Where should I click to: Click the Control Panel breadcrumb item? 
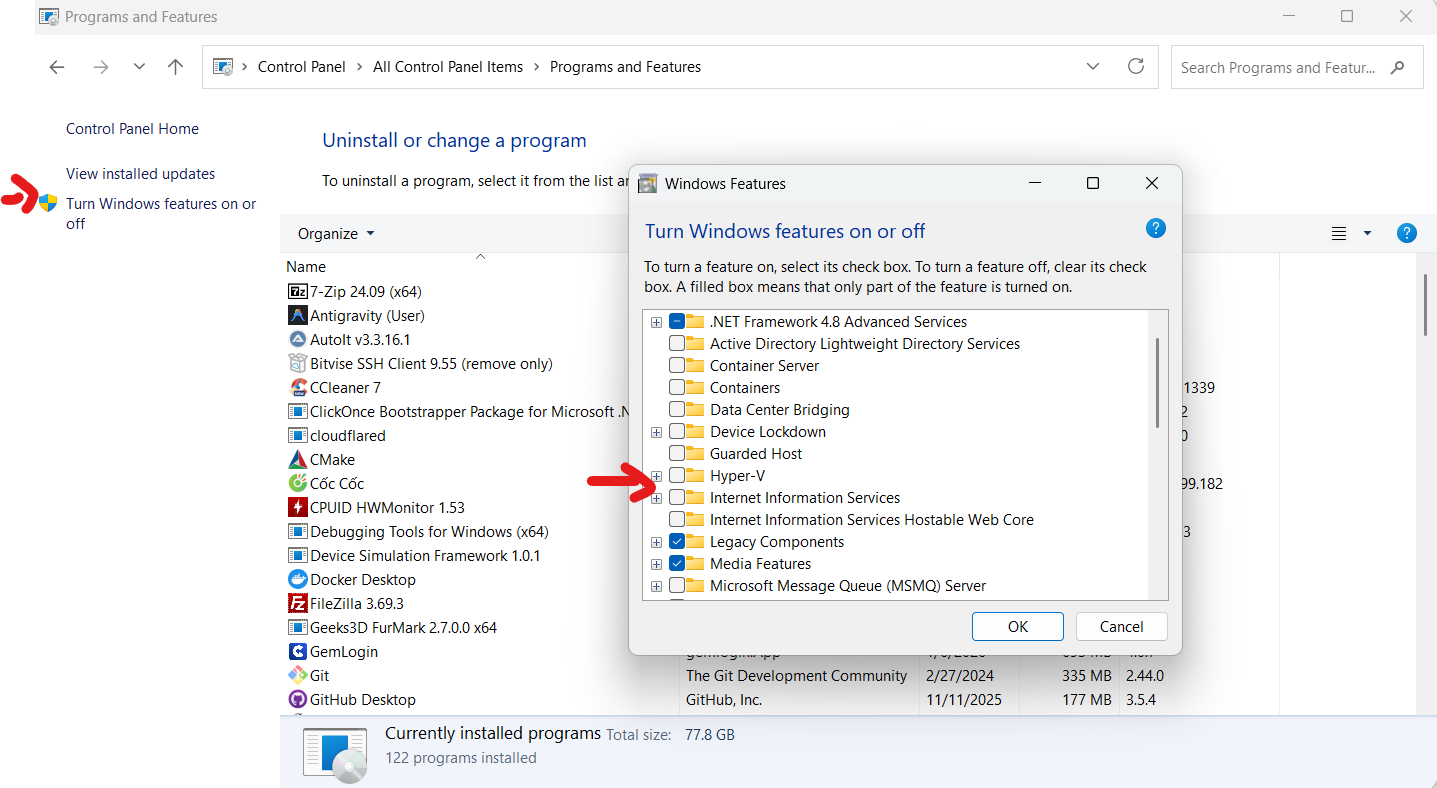tap(301, 67)
